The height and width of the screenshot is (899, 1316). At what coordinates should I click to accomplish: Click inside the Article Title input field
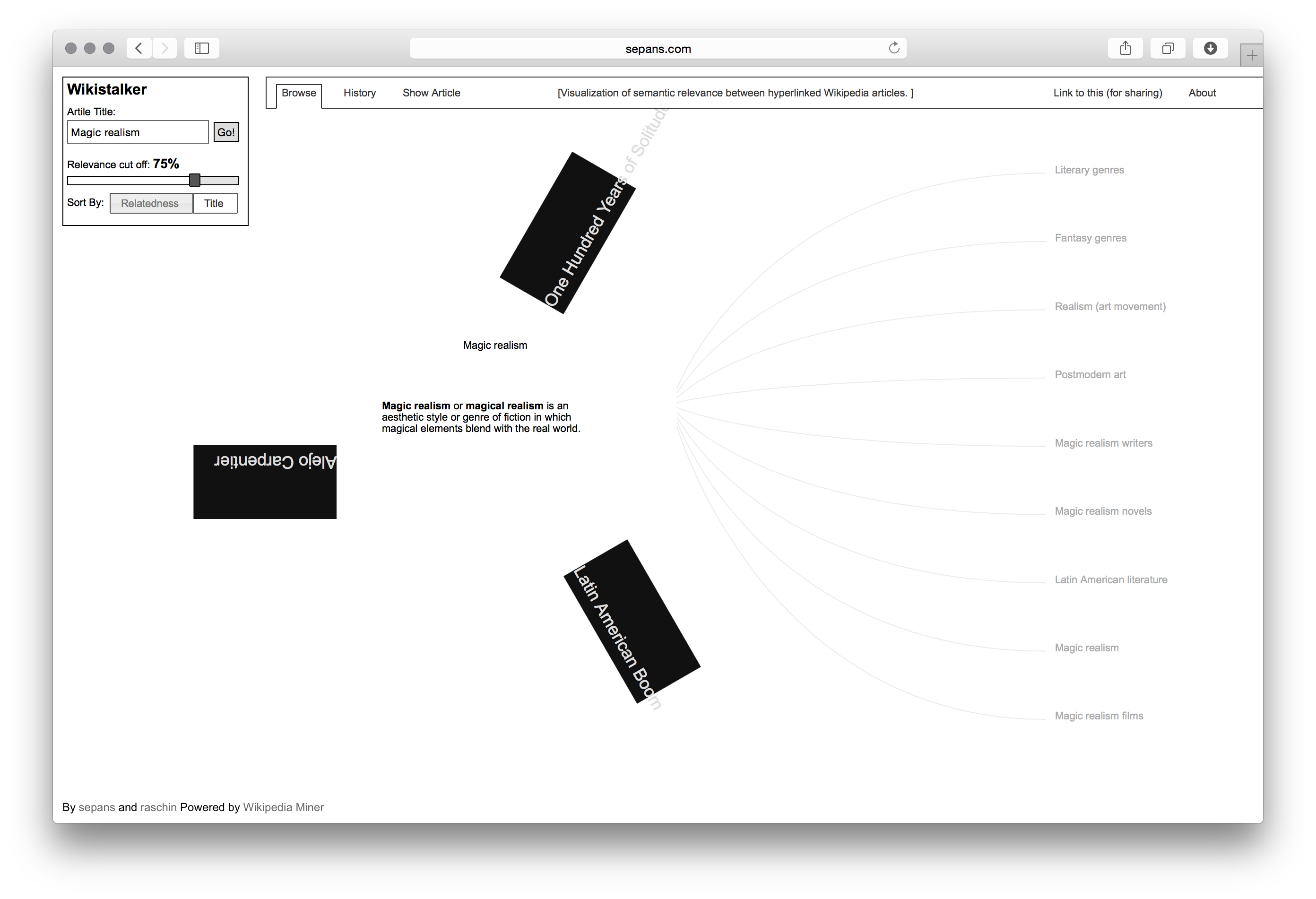(137, 132)
